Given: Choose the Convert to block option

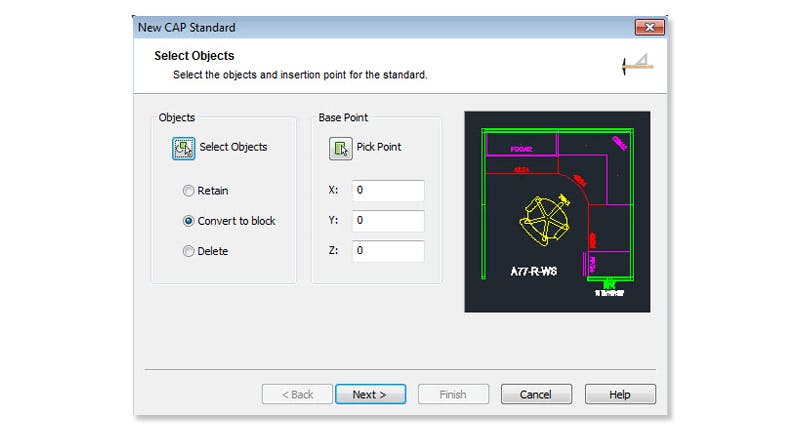Looking at the screenshot, I should pos(188,221).
